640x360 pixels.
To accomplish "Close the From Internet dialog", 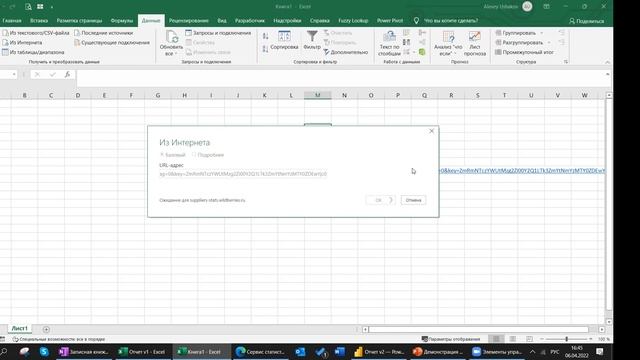I will coord(431,131).
